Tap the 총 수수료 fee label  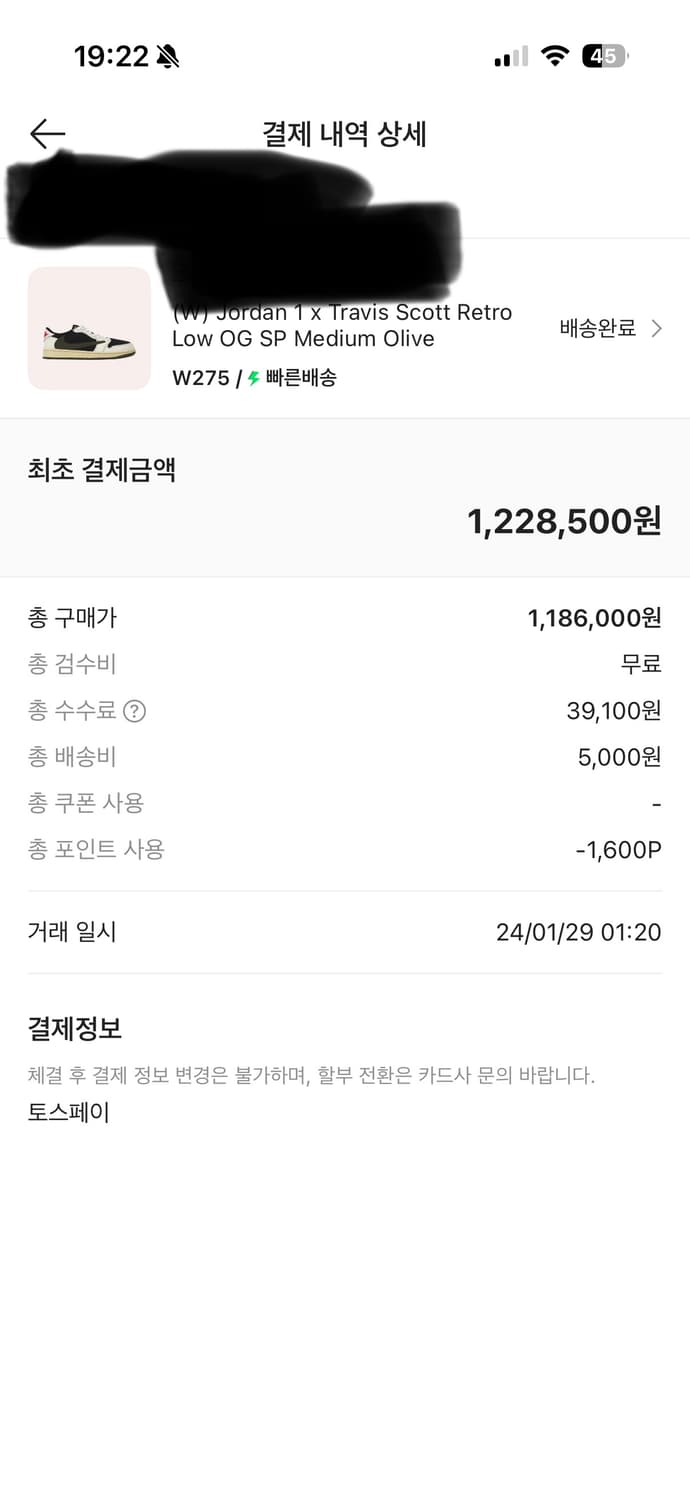point(72,711)
